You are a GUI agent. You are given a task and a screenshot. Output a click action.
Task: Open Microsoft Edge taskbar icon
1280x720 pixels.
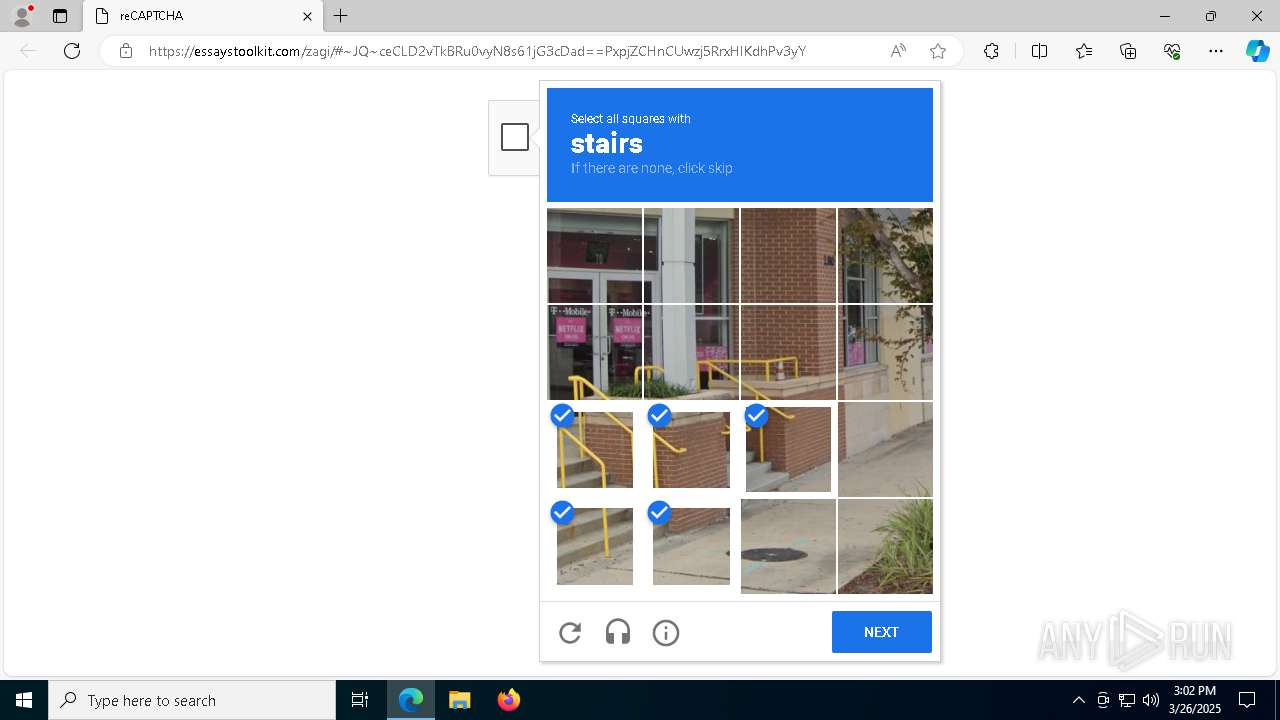click(411, 700)
